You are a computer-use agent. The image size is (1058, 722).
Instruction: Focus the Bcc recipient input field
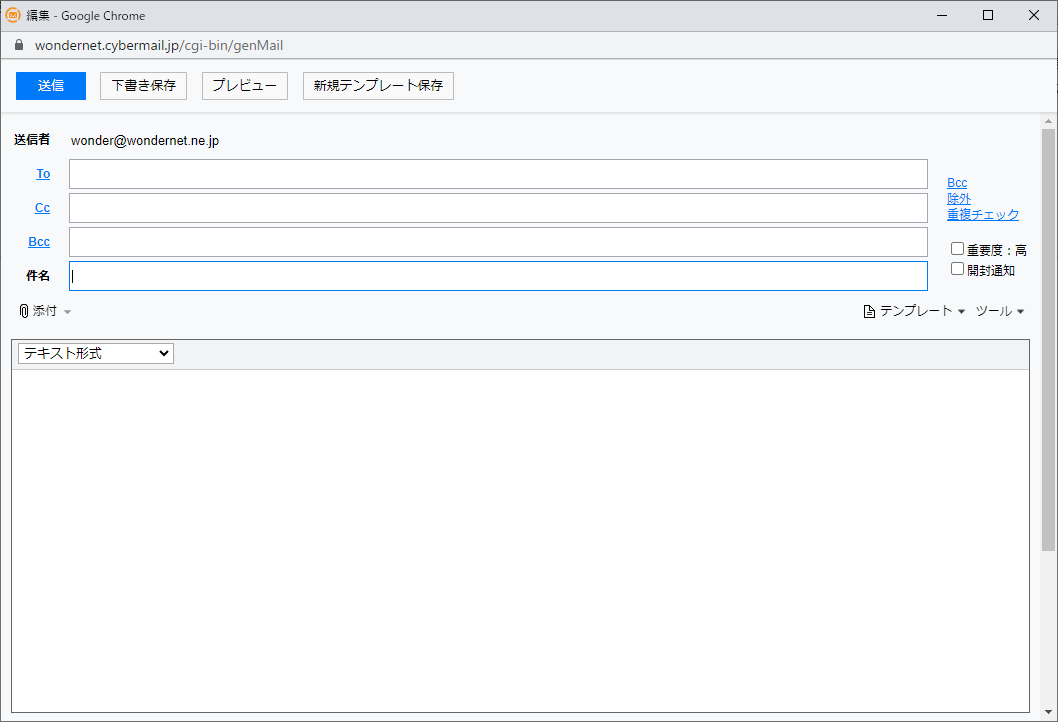pyautogui.click(x=498, y=242)
